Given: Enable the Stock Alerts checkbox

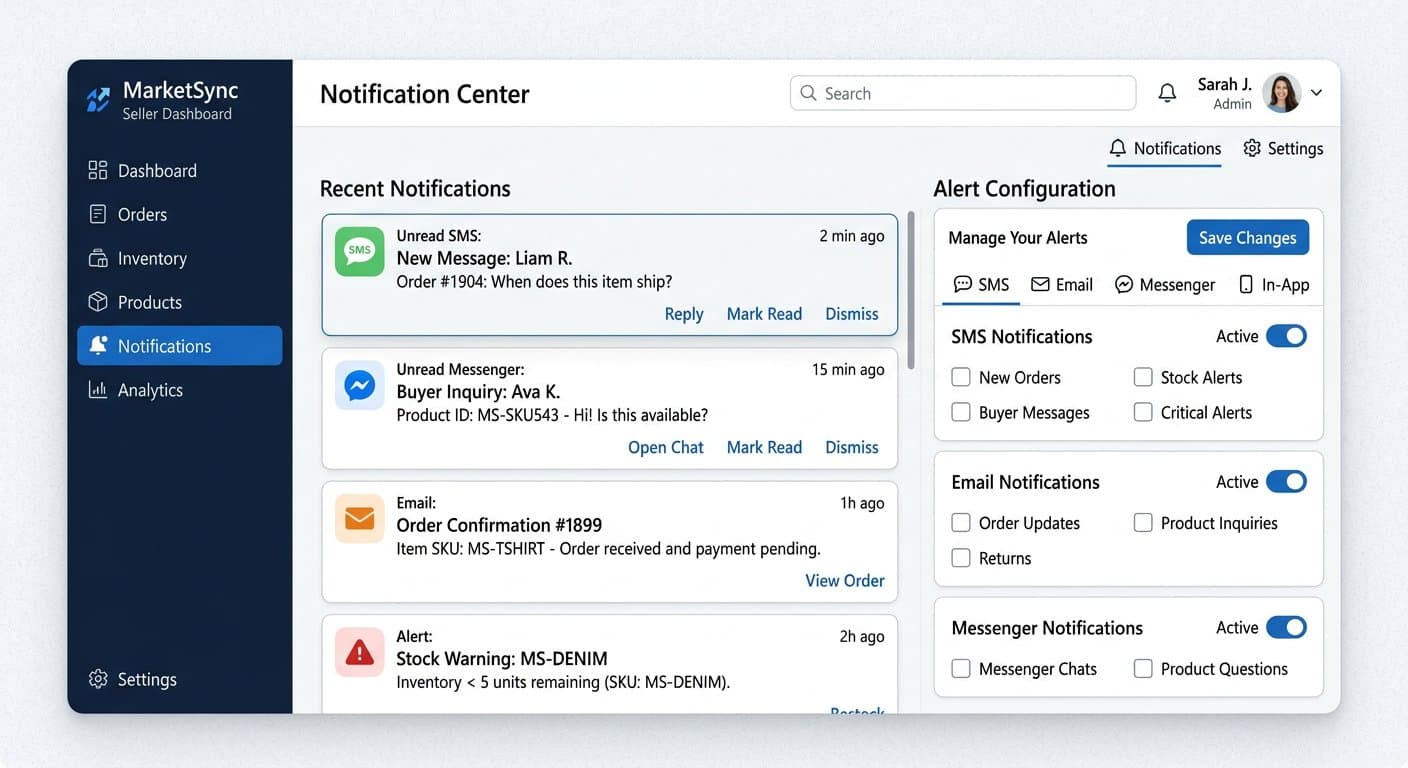Looking at the screenshot, I should tap(1143, 377).
